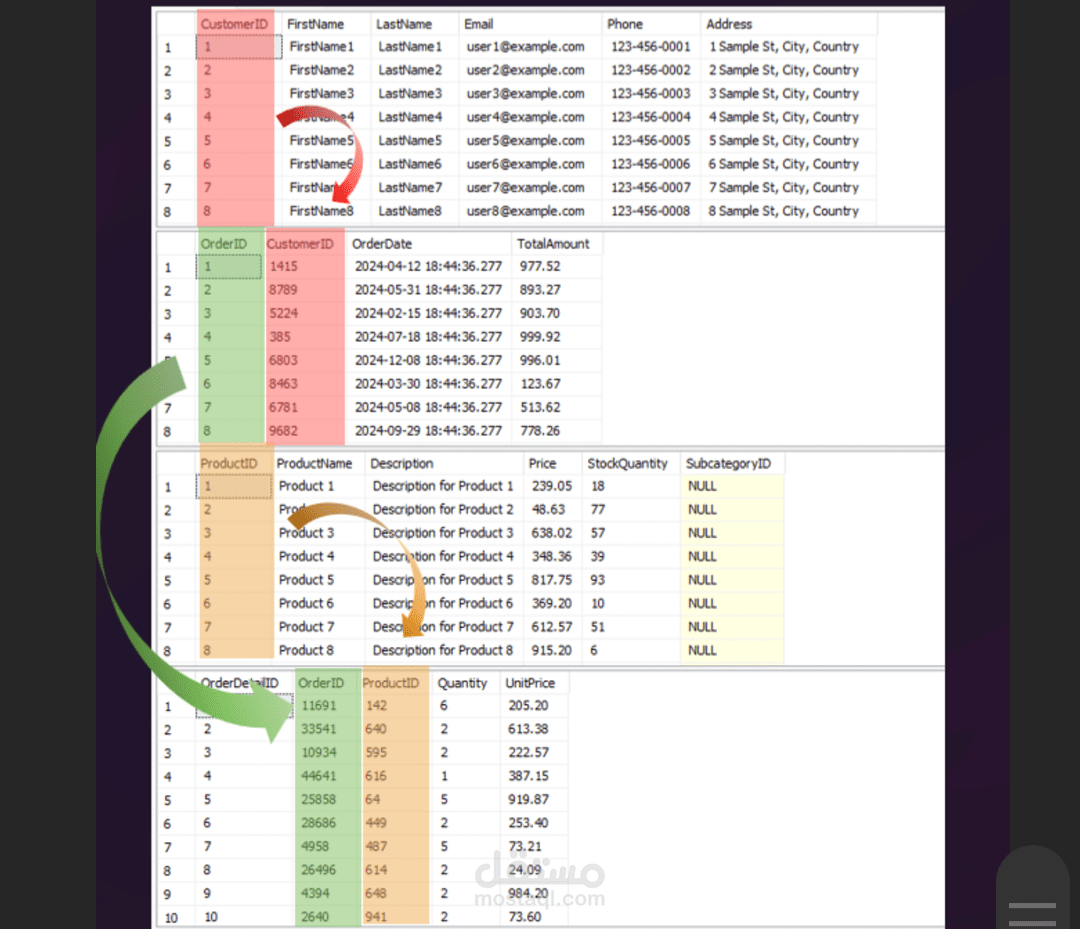The height and width of the screenshot is (929, 1080).
Task: Select the StockQuantity column header
Action: 627,463
